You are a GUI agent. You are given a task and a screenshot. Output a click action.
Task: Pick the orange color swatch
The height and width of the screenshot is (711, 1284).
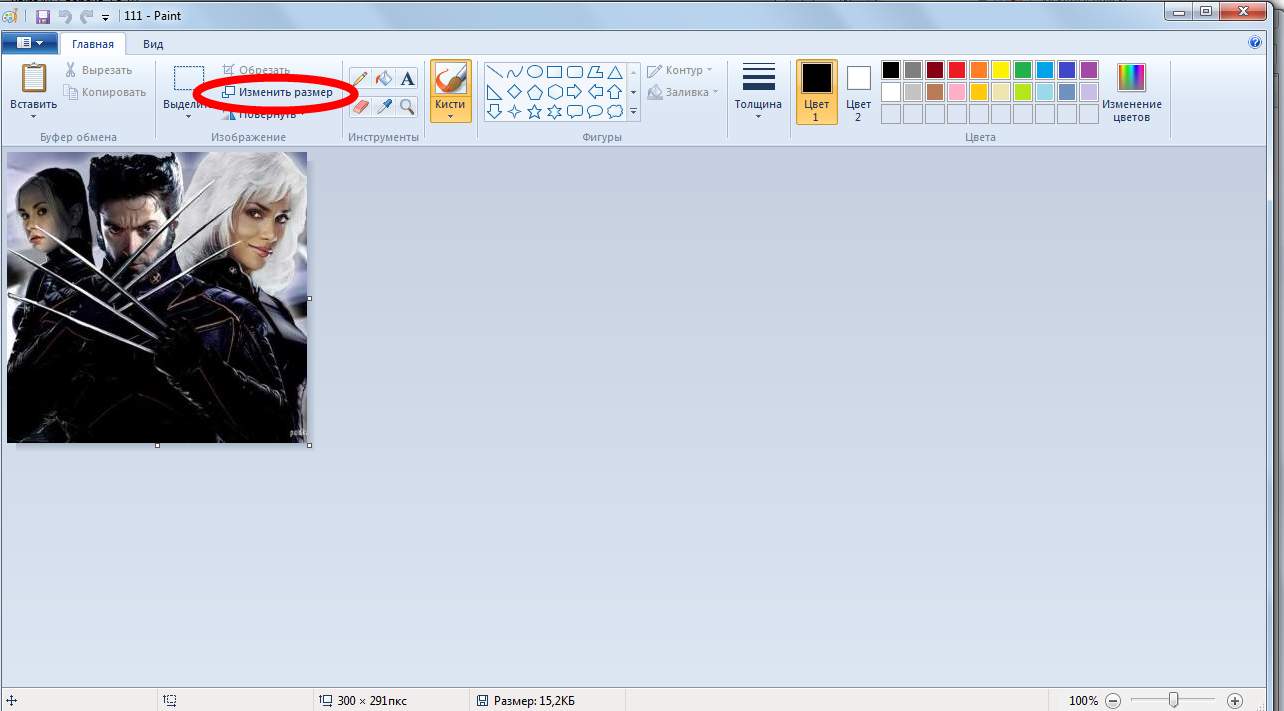(x=979, y=70)
